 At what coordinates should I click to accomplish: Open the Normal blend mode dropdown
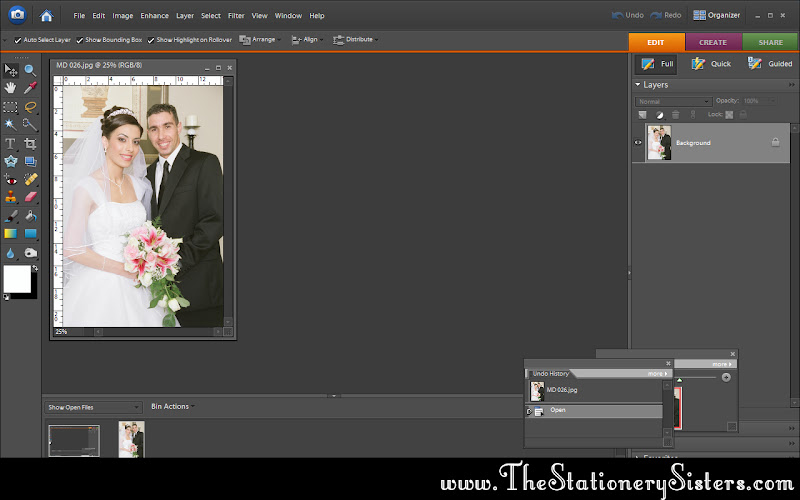pyautogui.click(x=673, y=102)
